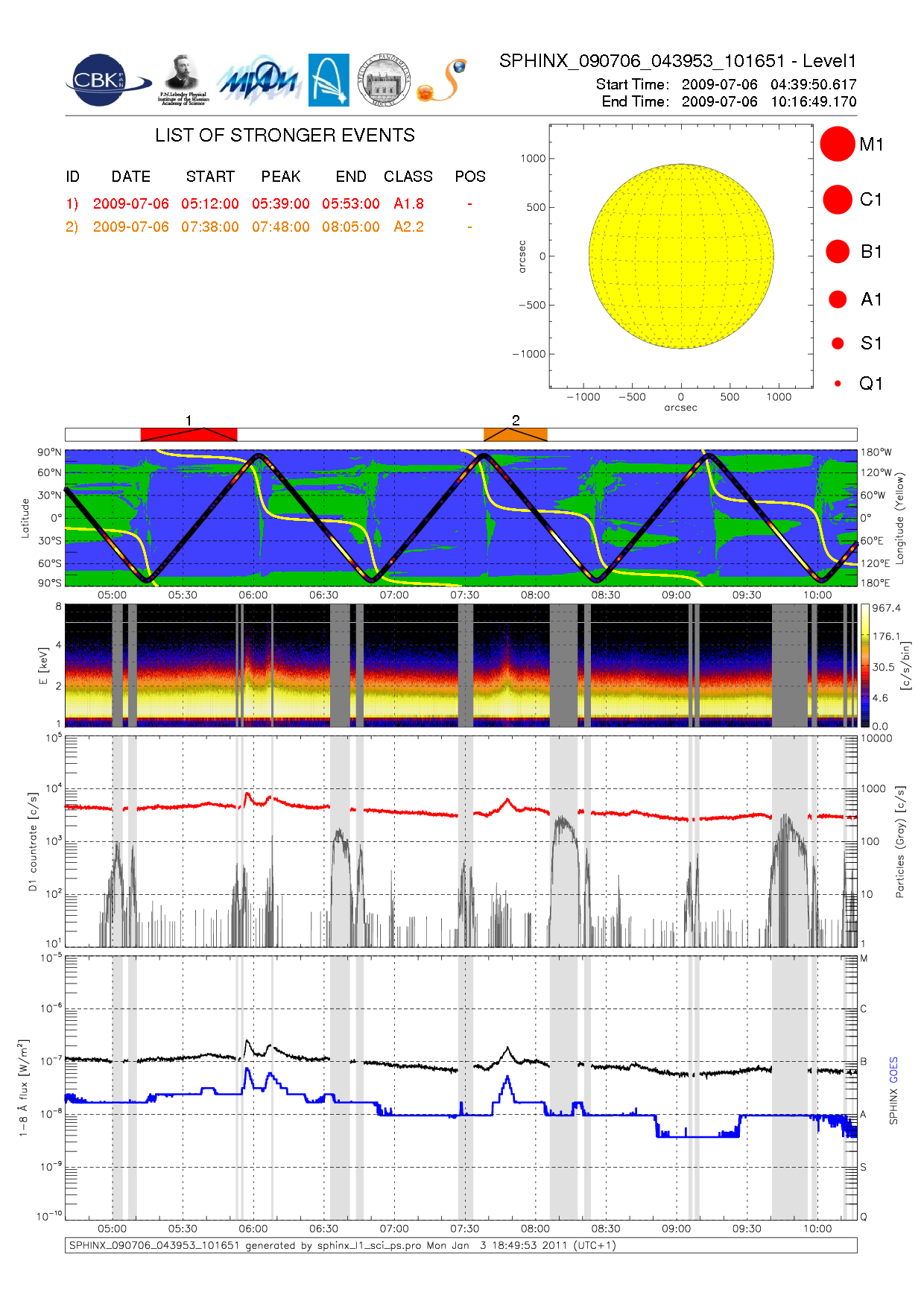The image size is (924, 1307).
Task: Click event 2 row class A2.2
Action: pyautogui.click(x=408, y=227)
